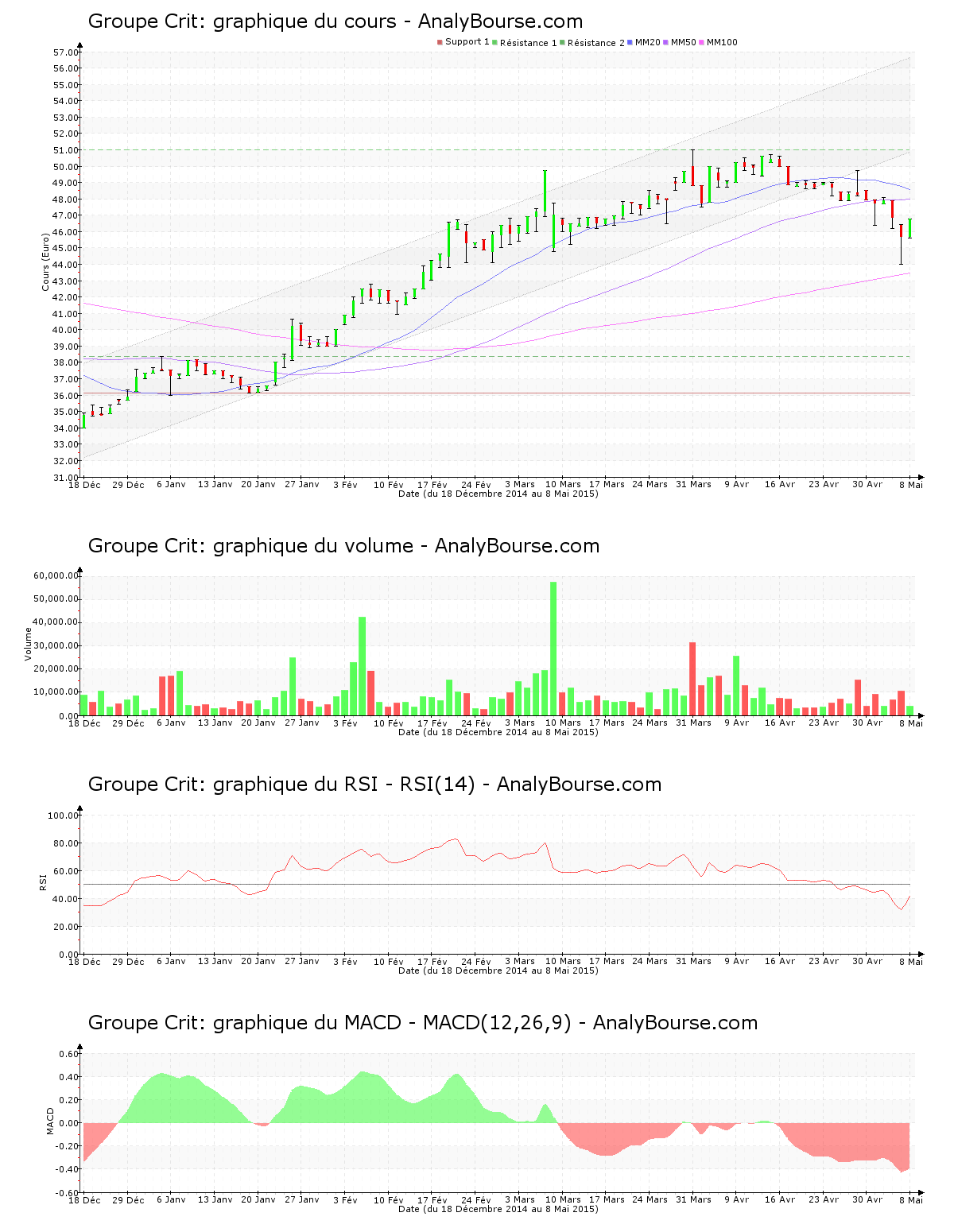The image size is (954, 1232).
Task: Select the MM50 legend label
Action: click(x=684, y=42)
